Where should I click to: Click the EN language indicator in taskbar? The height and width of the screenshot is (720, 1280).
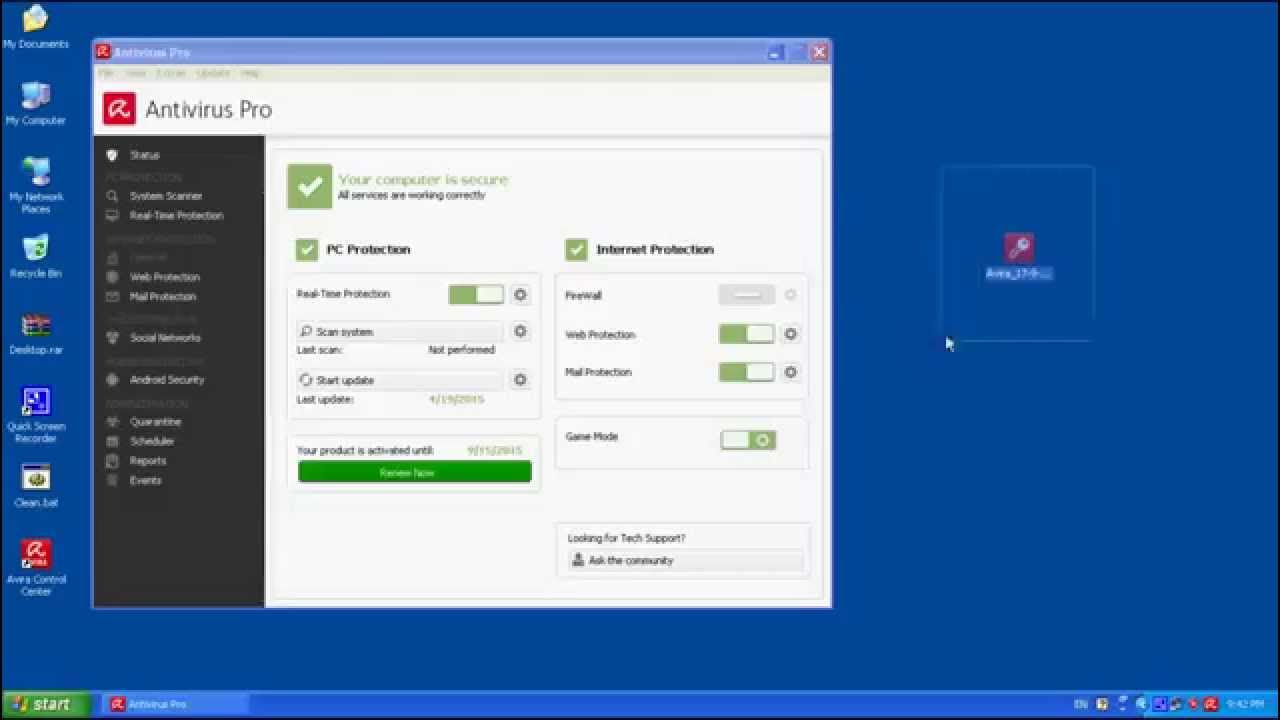point(1081,704)
